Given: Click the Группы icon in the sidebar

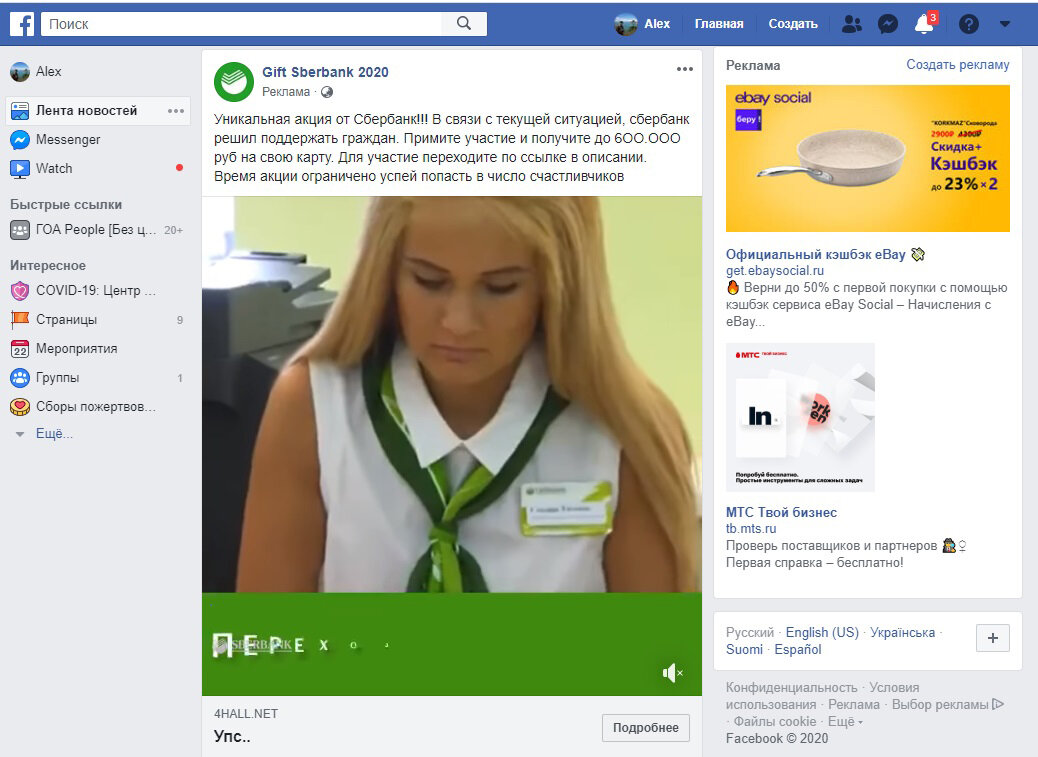Looking at the screenshot, I should 20,378.
